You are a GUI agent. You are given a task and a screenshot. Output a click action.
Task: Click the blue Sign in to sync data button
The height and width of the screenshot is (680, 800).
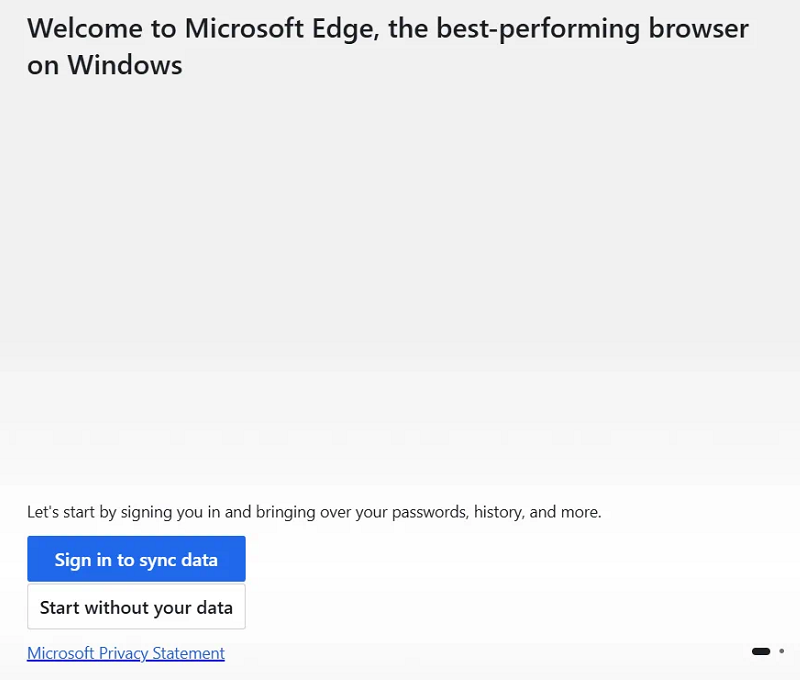coord(136,559)
